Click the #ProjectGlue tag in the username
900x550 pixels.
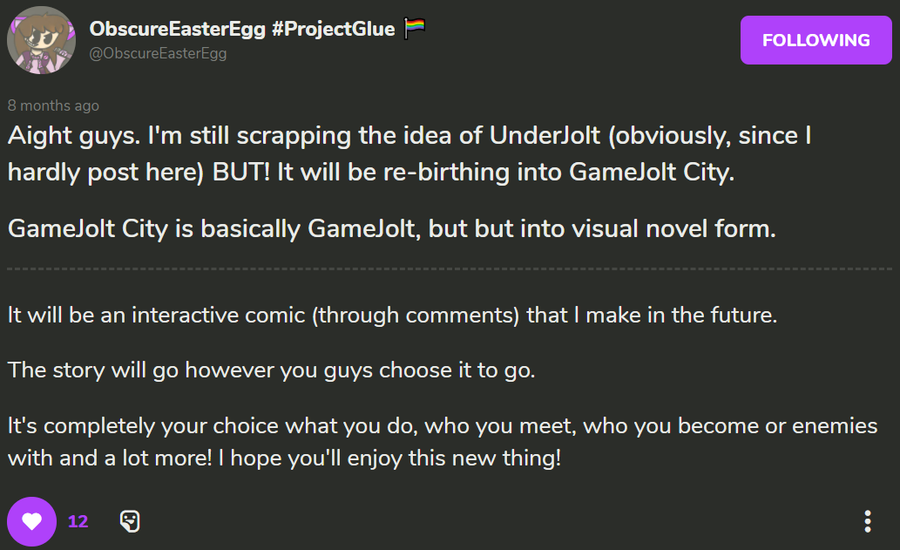pos(333,29)
